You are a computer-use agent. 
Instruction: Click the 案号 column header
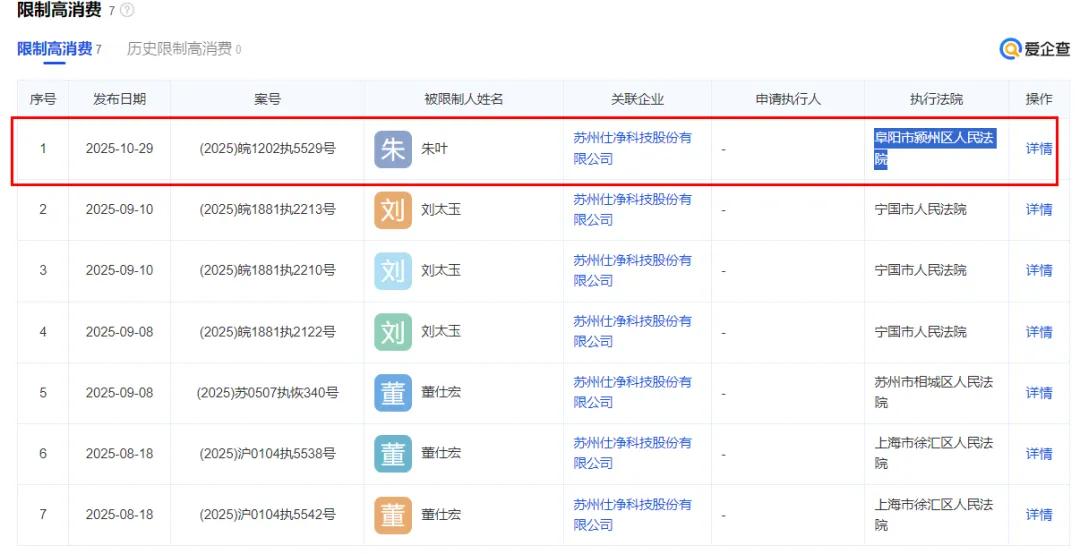[x=267, y=99]
